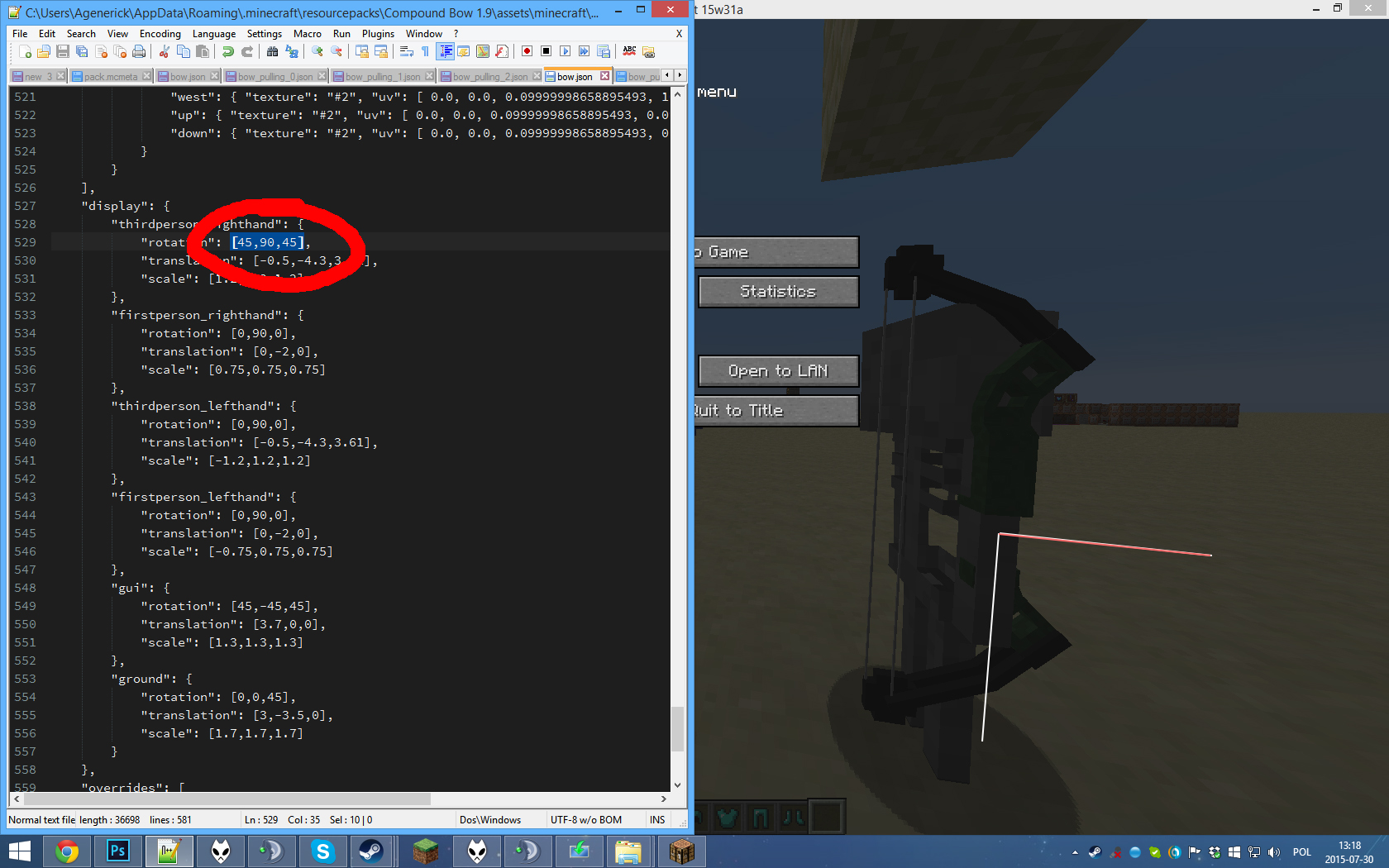
Task: Open Skype from the taskbar
Action: point(323,851)
